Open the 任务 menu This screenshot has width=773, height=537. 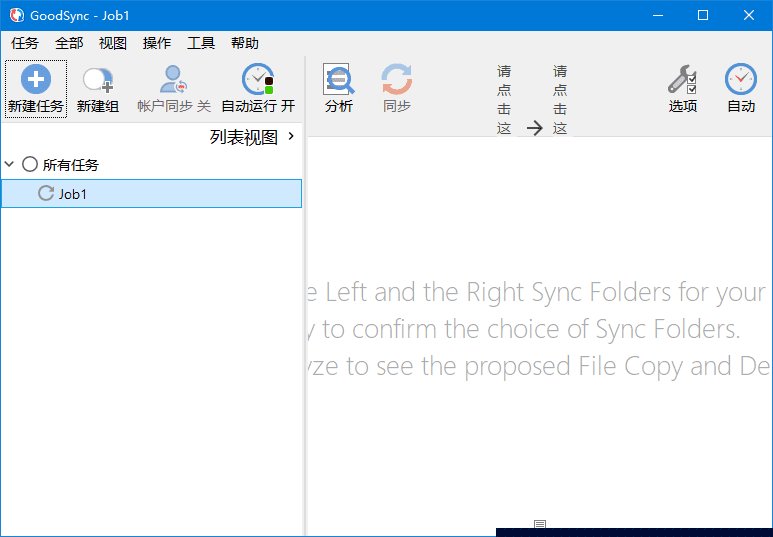click(25, 43)
